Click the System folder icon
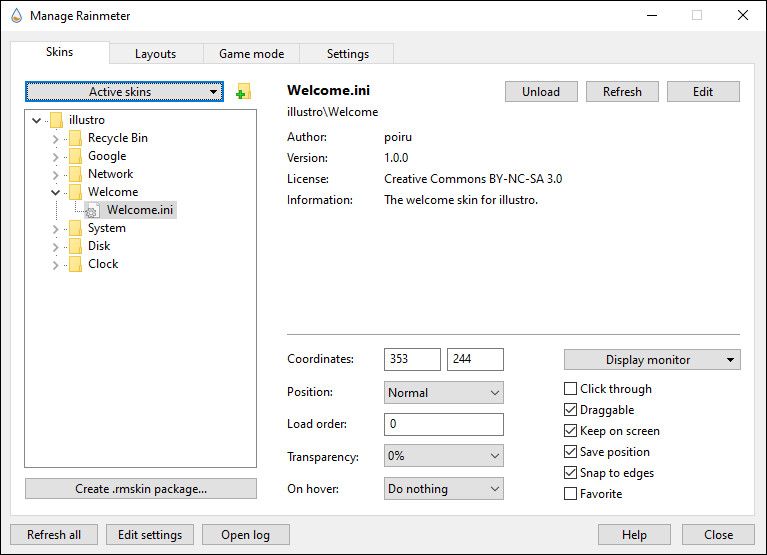Screen dimensions: 767x555 pyautogui.click(x=75, y=228)
